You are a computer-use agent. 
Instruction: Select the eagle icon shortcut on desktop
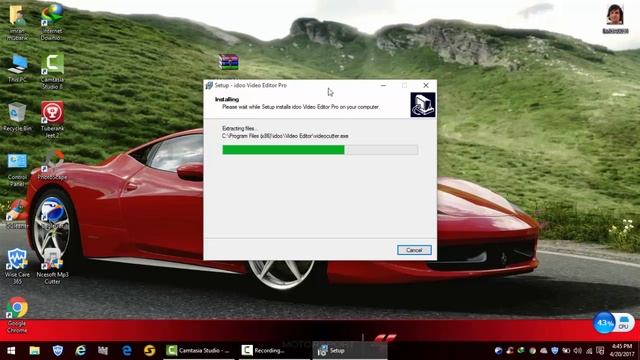(52, 212)
